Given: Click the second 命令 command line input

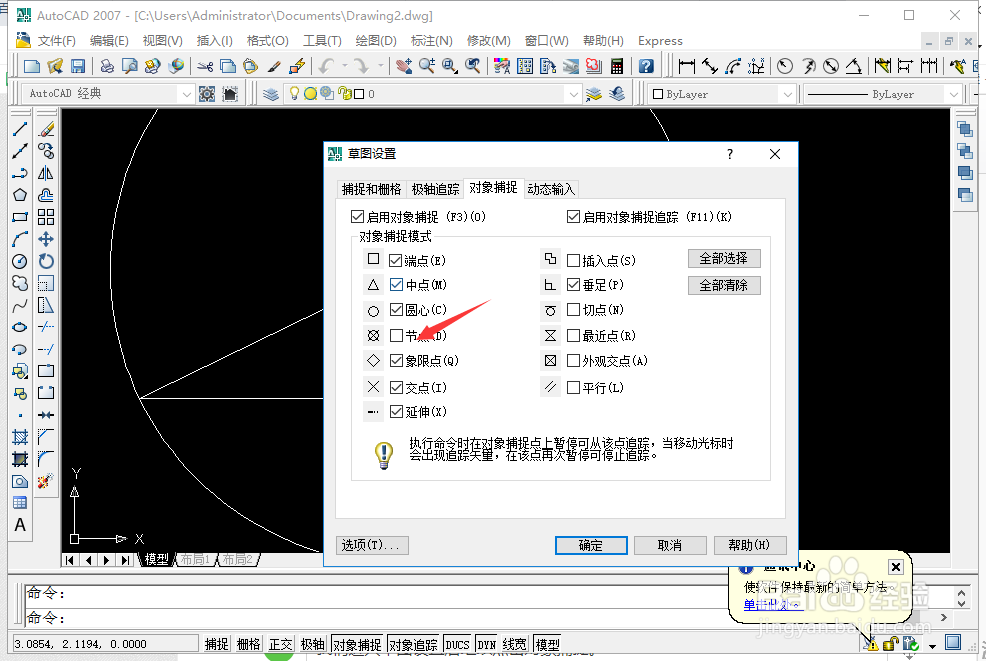Looking at the screenshot, I should (377, 618).
